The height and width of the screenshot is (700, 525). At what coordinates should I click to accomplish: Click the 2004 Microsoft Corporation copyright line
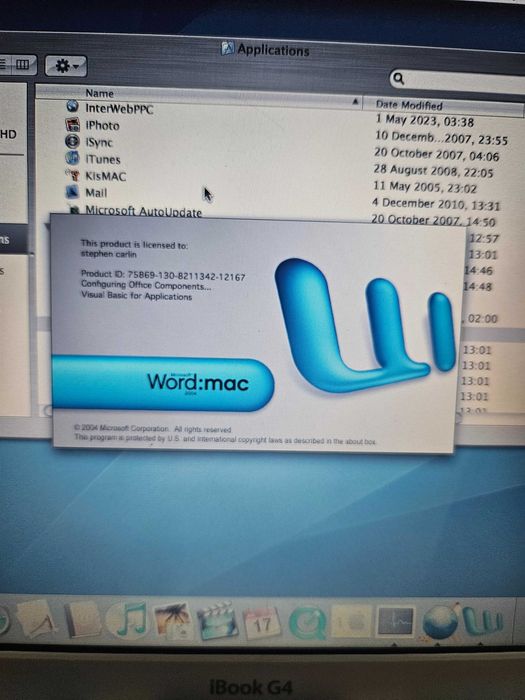coord(153,429)
